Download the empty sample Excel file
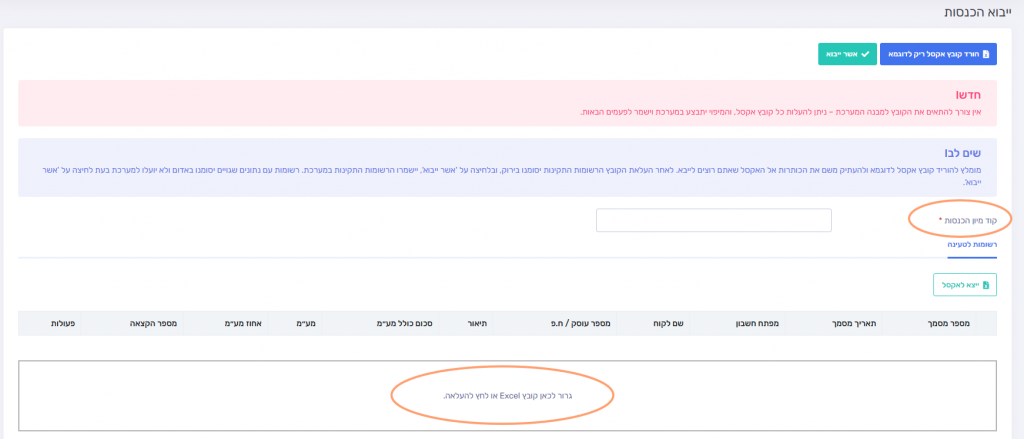The width and height of the screenshot is (1024, 439). [x=939, y=54]
